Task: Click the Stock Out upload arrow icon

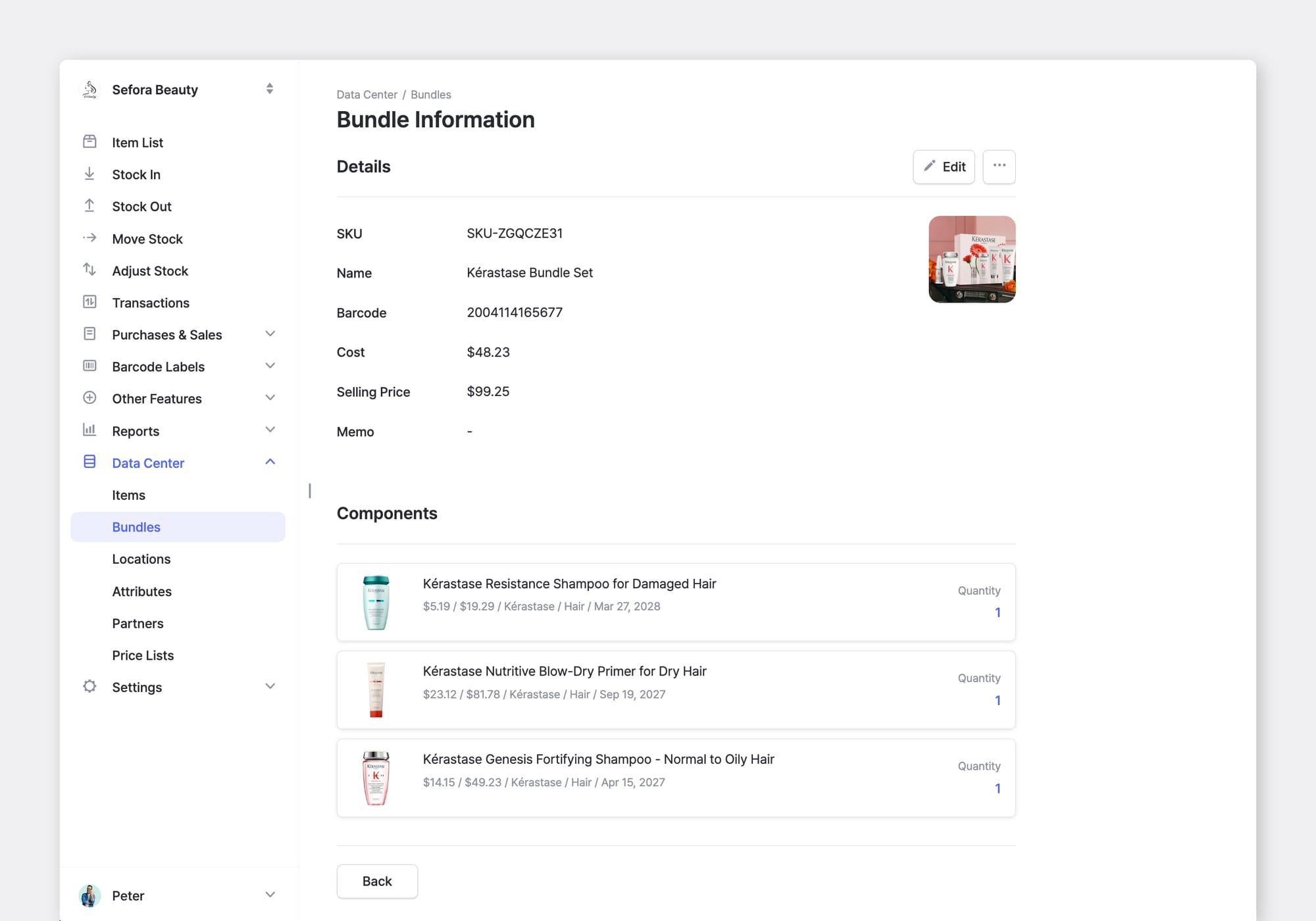Action: [x=89, y=205]
